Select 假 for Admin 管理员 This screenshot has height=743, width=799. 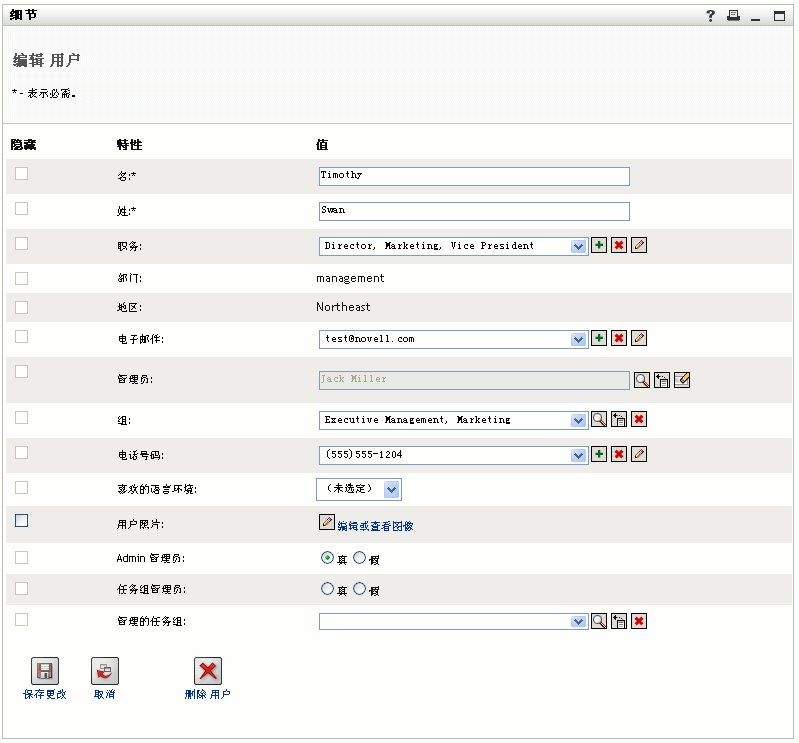click(x=360, y=558)
